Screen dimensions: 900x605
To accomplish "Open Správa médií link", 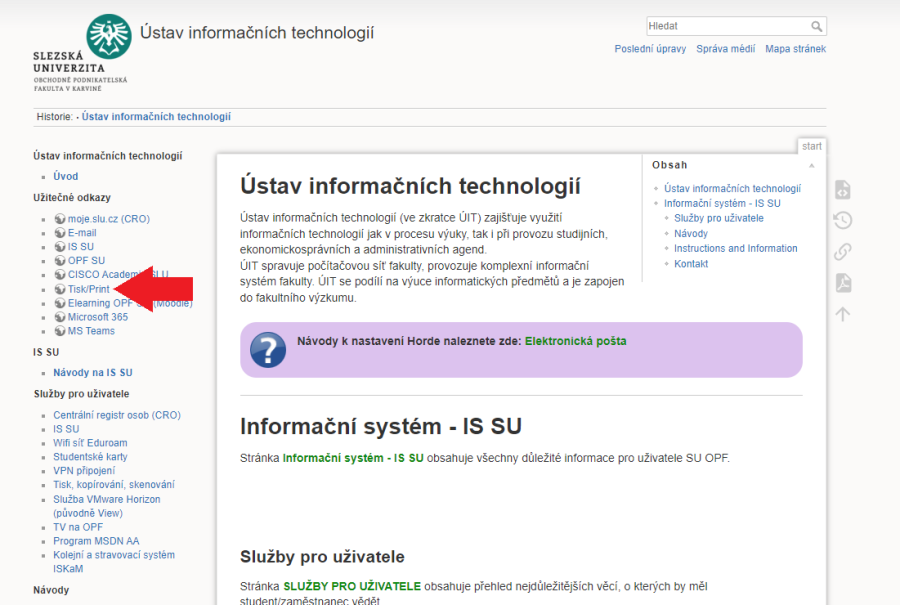I will click(x=726, y=49).
